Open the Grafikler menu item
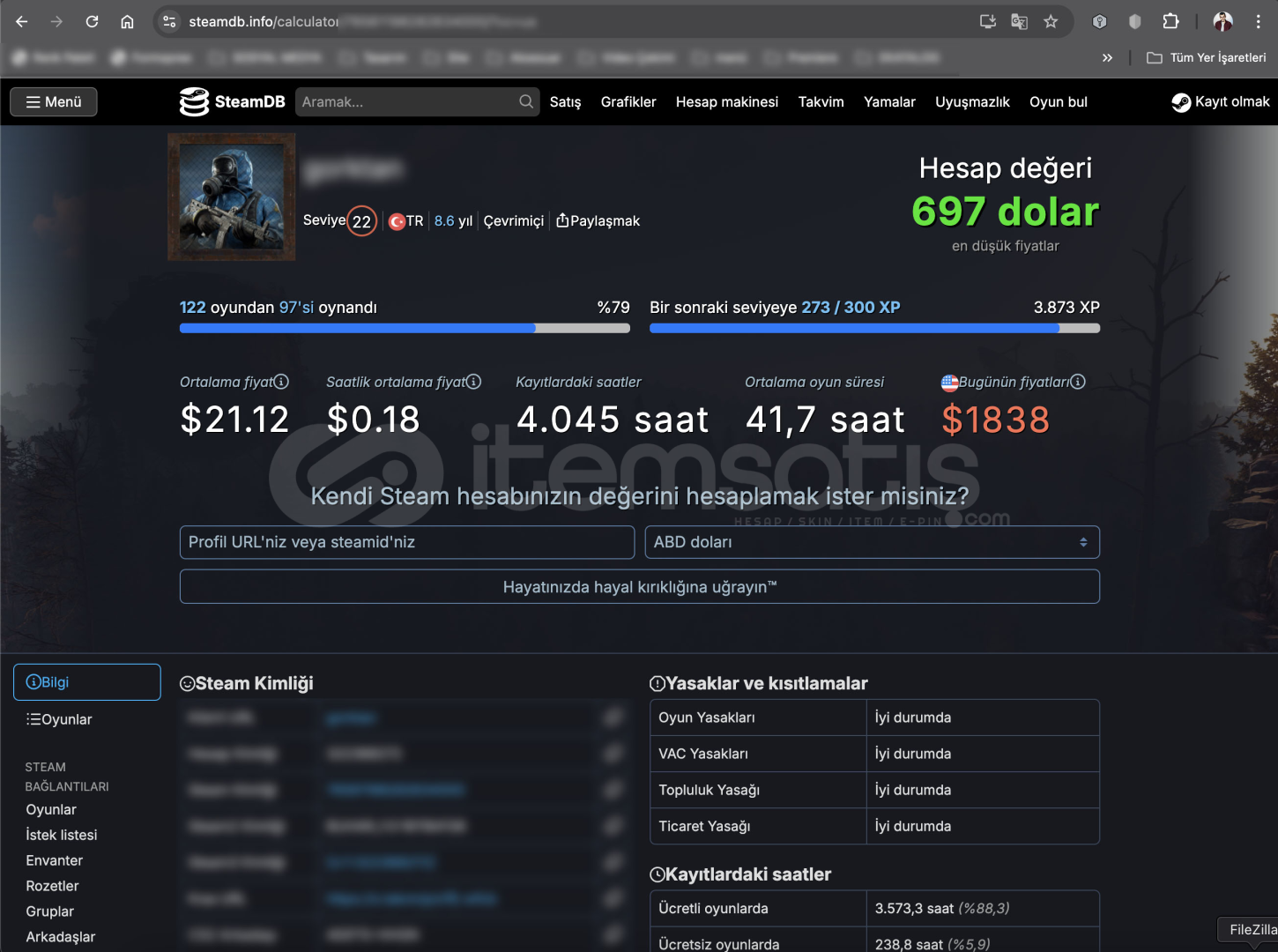1278x952 pixels. click(x=628, y=102)
